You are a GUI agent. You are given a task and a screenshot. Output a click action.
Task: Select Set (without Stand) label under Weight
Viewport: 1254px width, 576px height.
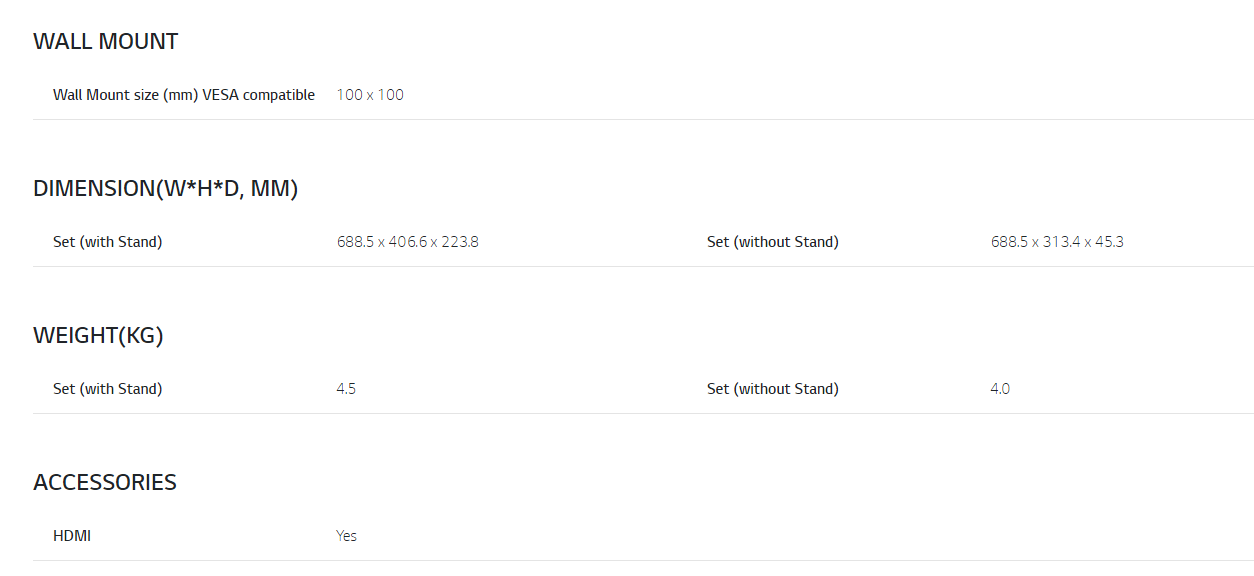click(773, 389)
